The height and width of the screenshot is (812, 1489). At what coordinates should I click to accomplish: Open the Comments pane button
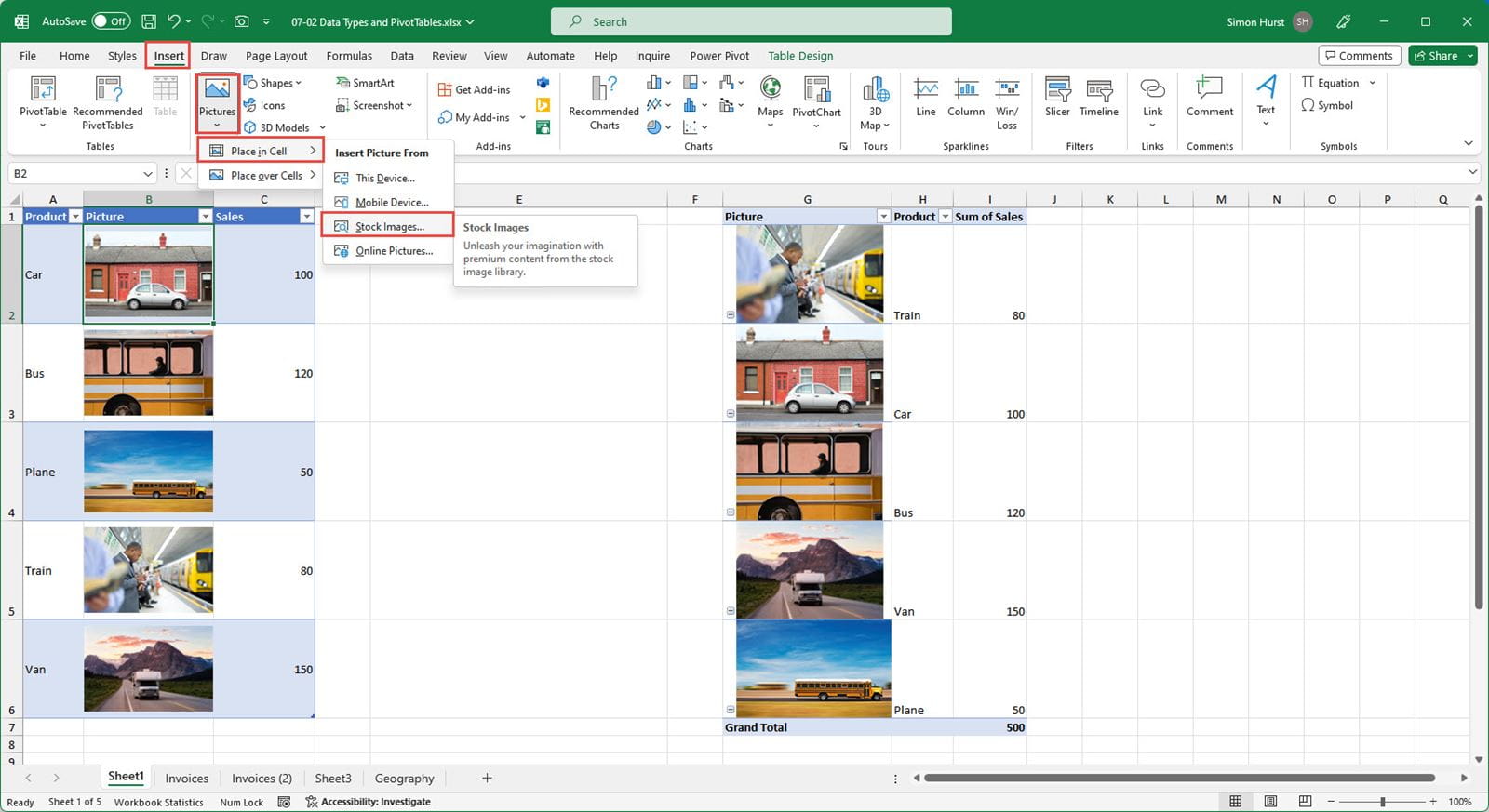[1360, 56]
